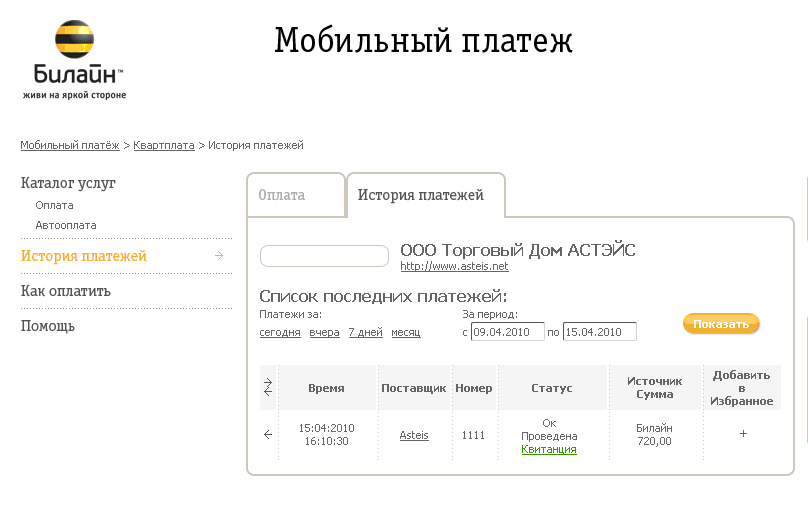Open Автооплата in sidebar
Viewport: 808px width, 511px height.
click(x=66, y=225)
